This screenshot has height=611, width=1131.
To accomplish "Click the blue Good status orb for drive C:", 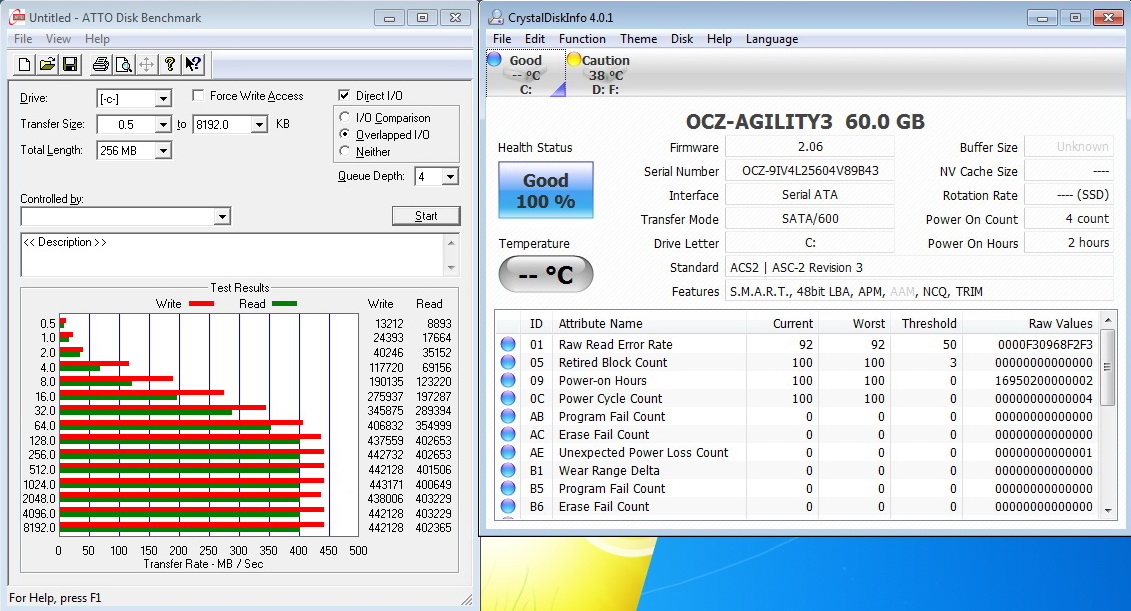I will pos(495,59).
